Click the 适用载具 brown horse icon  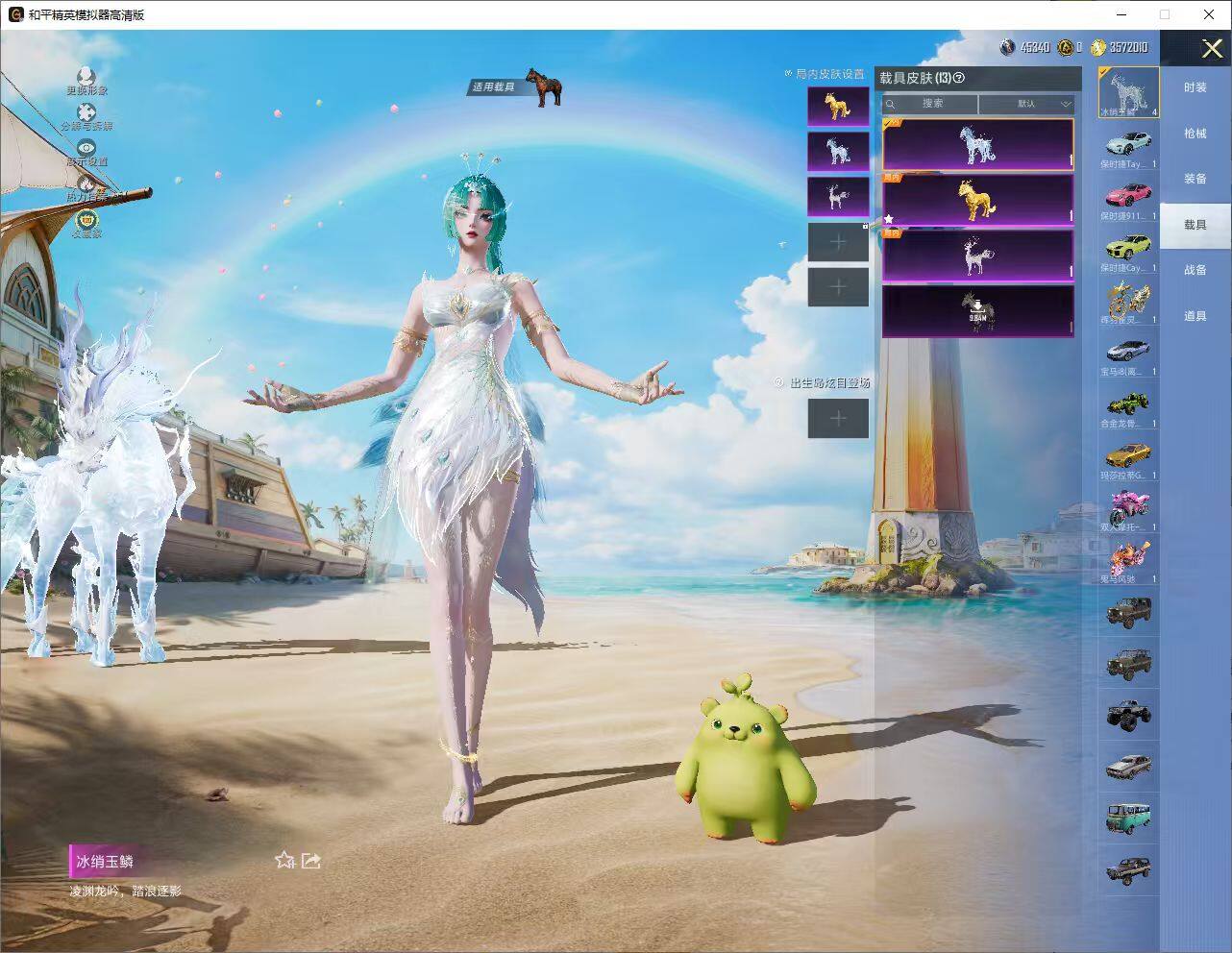point(543,87)
